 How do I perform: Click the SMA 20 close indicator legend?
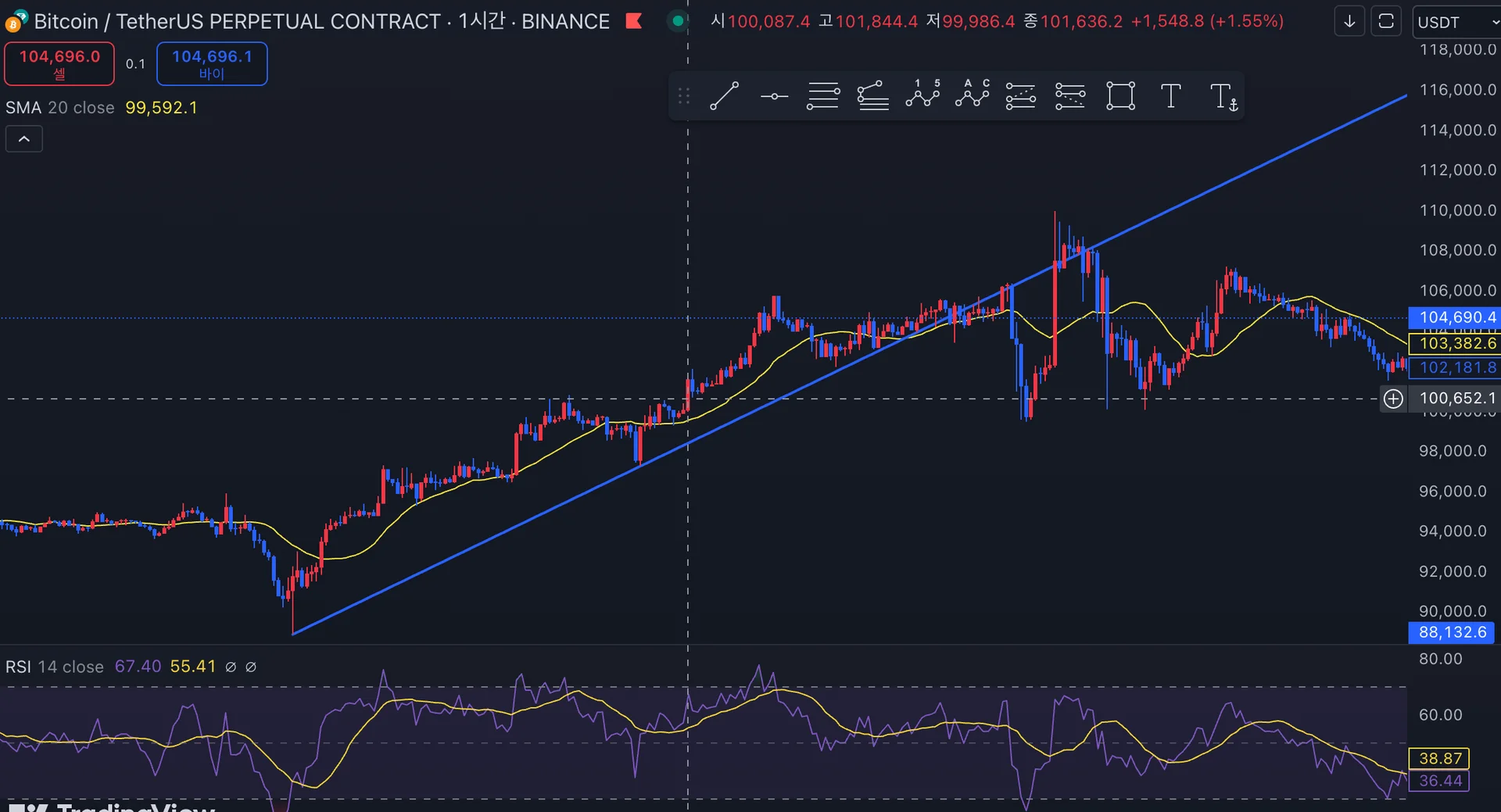(60, 108)
